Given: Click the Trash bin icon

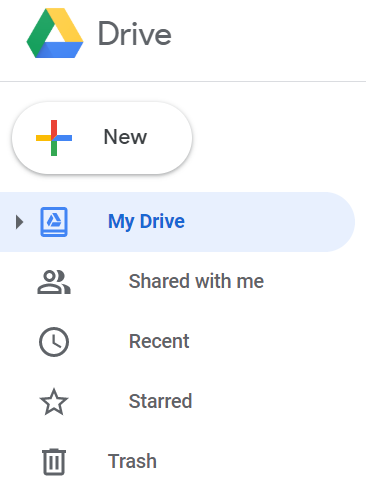Looking at the screenshot, I should coord(54,462).
